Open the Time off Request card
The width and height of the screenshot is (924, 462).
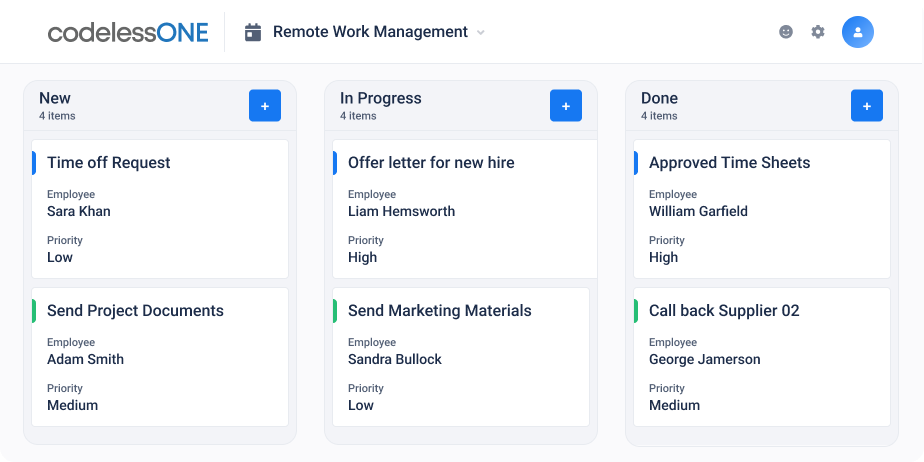coord(160,209)
